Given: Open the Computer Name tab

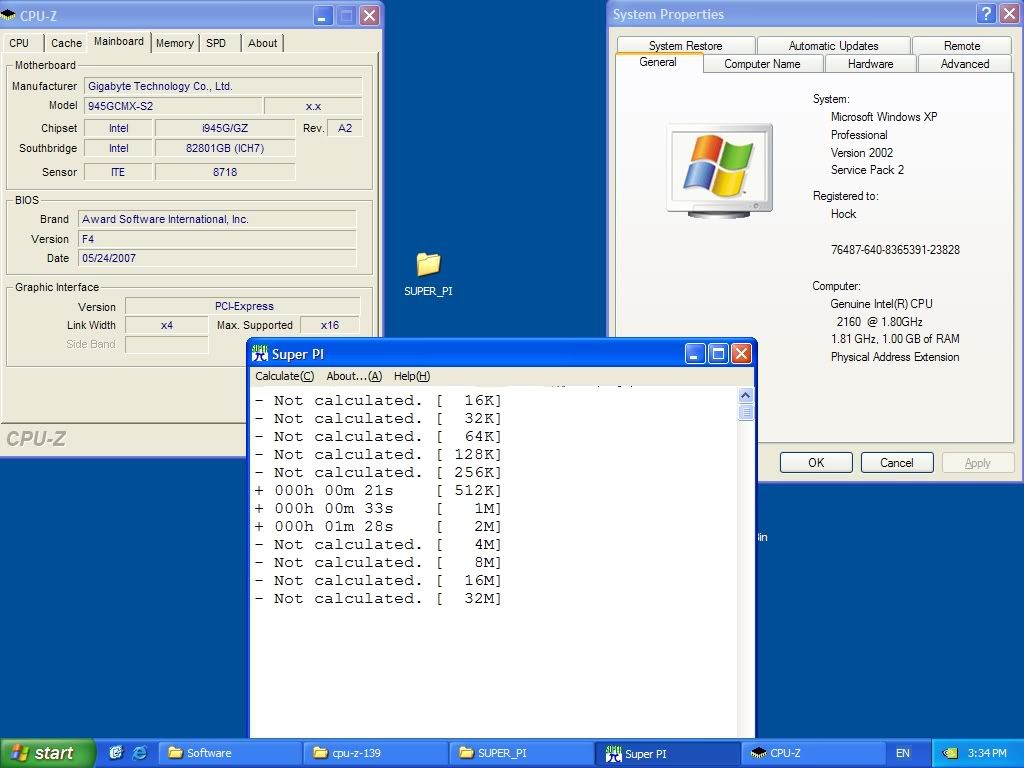Looking at the screenshot, I should pyautogui.click(x=762, y=64).
